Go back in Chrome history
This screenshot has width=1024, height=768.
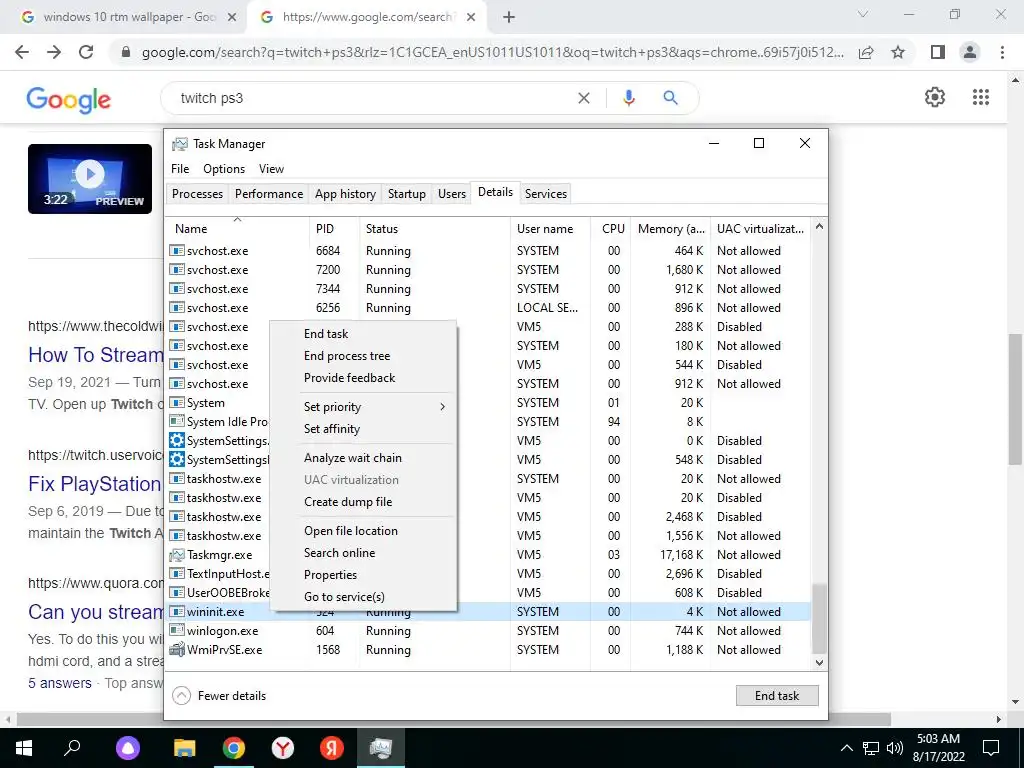(x=22, y=52)
